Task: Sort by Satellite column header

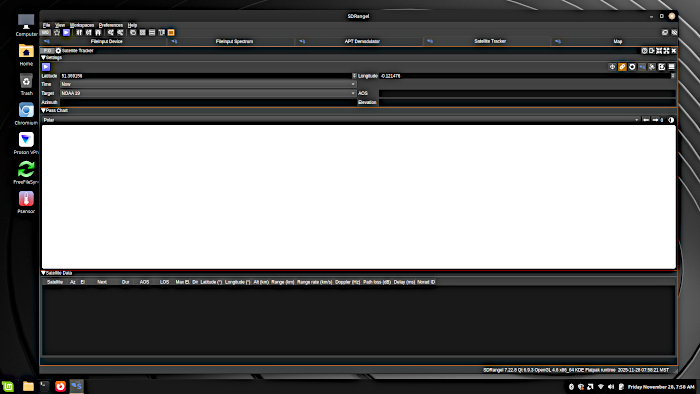Action: pyautogui.click(x=55, y=282)
